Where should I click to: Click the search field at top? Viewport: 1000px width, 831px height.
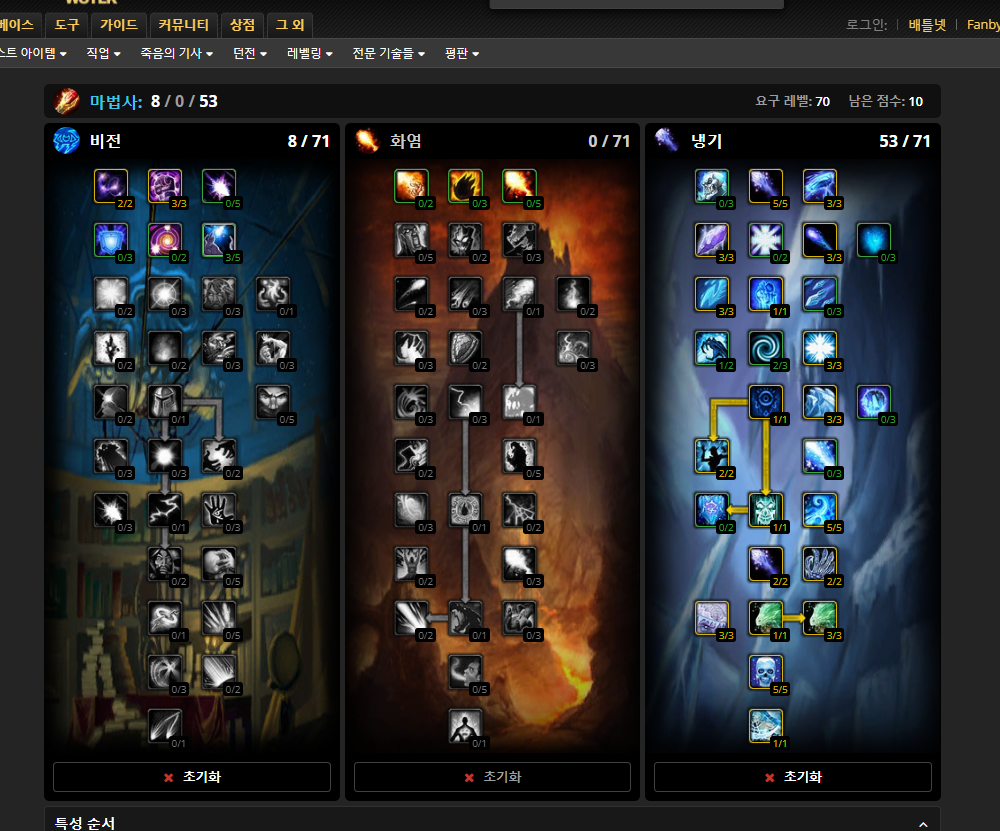click(x=636, y=4)
